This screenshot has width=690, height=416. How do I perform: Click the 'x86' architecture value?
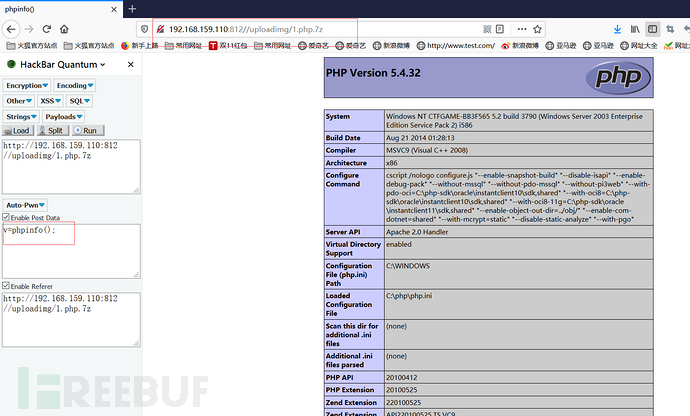click(392, 163)
